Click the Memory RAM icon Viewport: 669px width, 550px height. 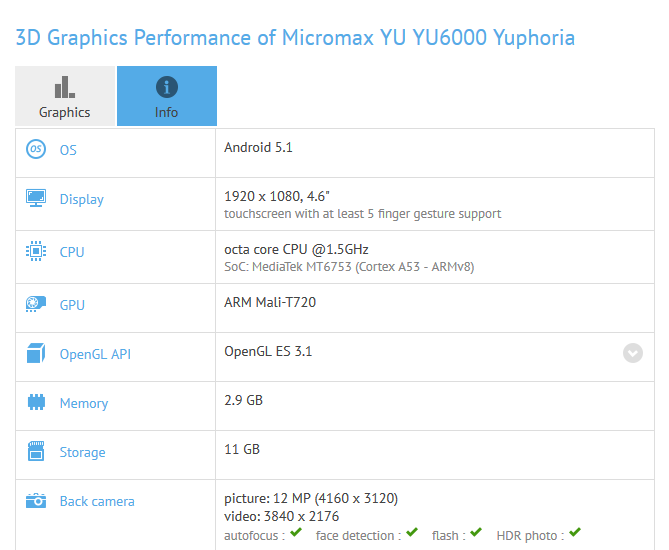click(x=36, y=402)
